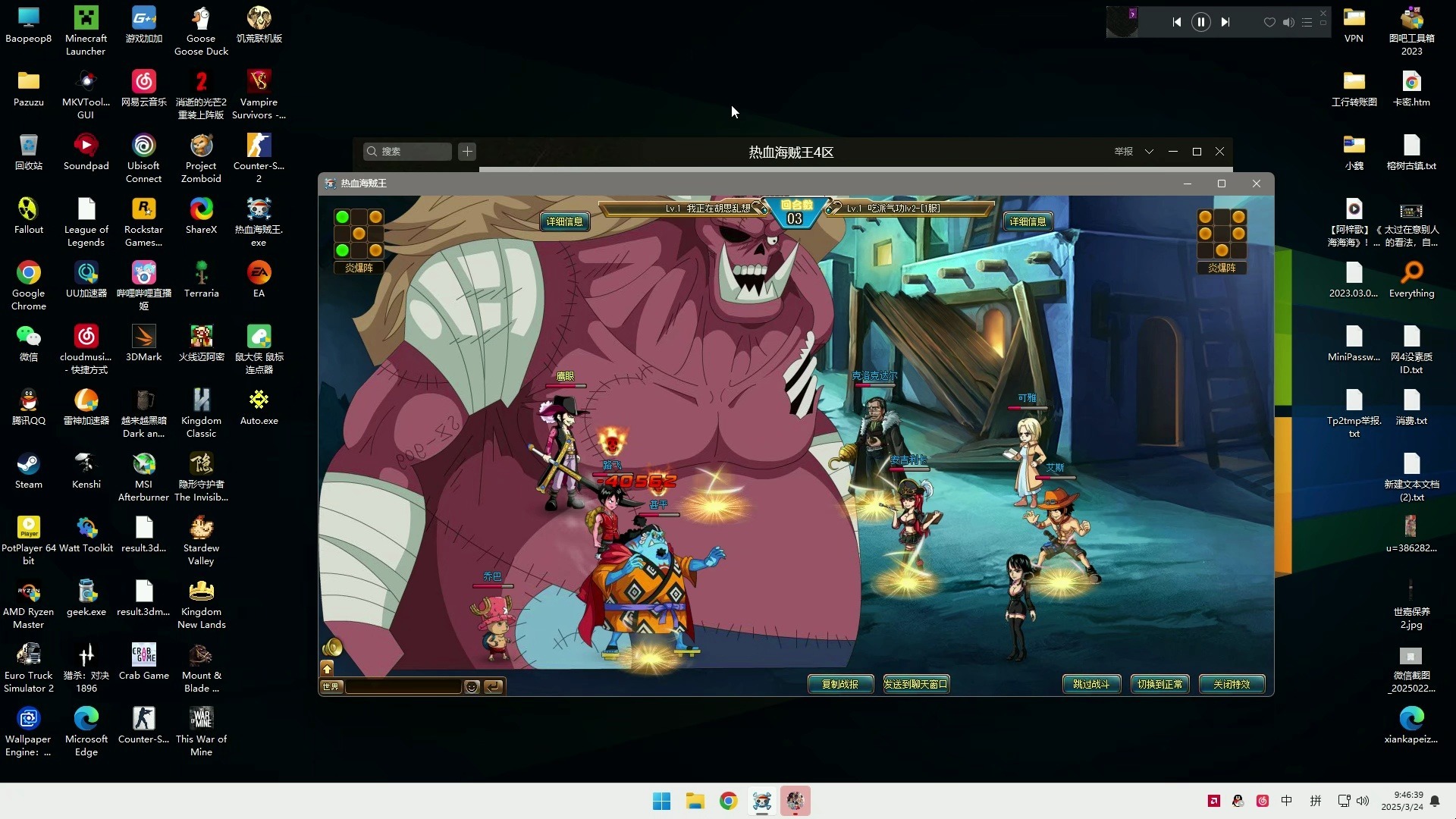Toggle mini player volume speaker

tap(1288, 22)
